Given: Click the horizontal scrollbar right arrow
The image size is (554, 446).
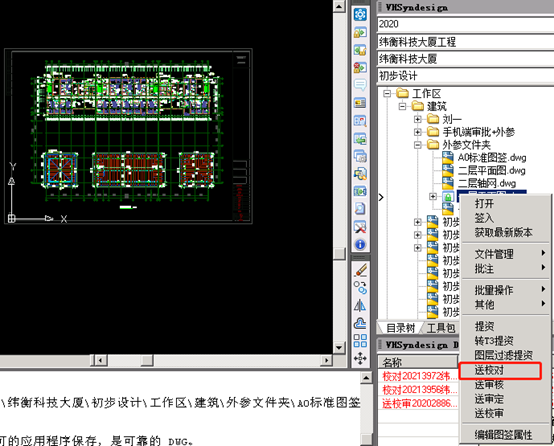Looking at the screenshot, I should tap(326, 360).
